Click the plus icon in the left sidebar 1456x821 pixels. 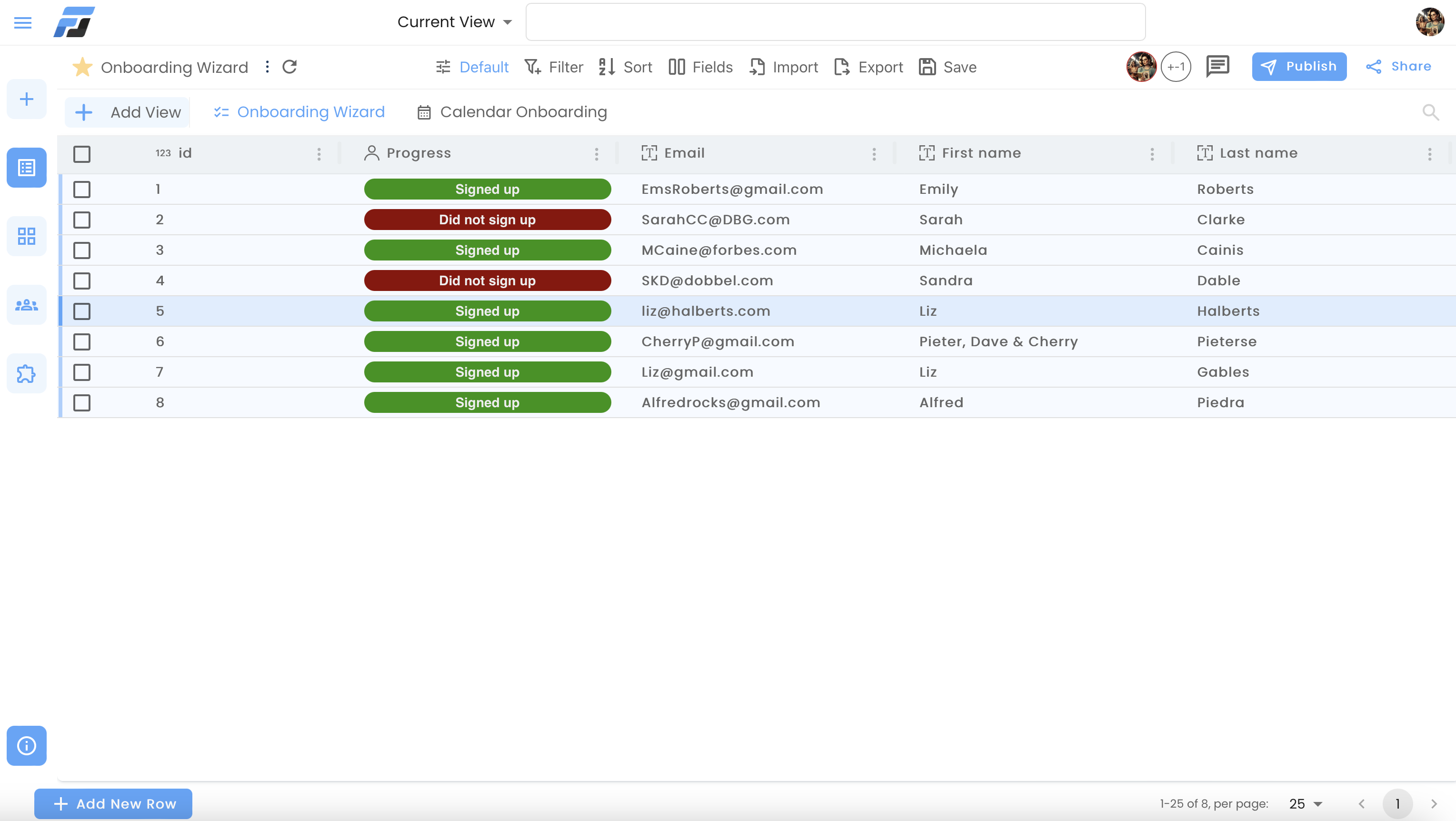pyautogui.click(x=27, y=100)
